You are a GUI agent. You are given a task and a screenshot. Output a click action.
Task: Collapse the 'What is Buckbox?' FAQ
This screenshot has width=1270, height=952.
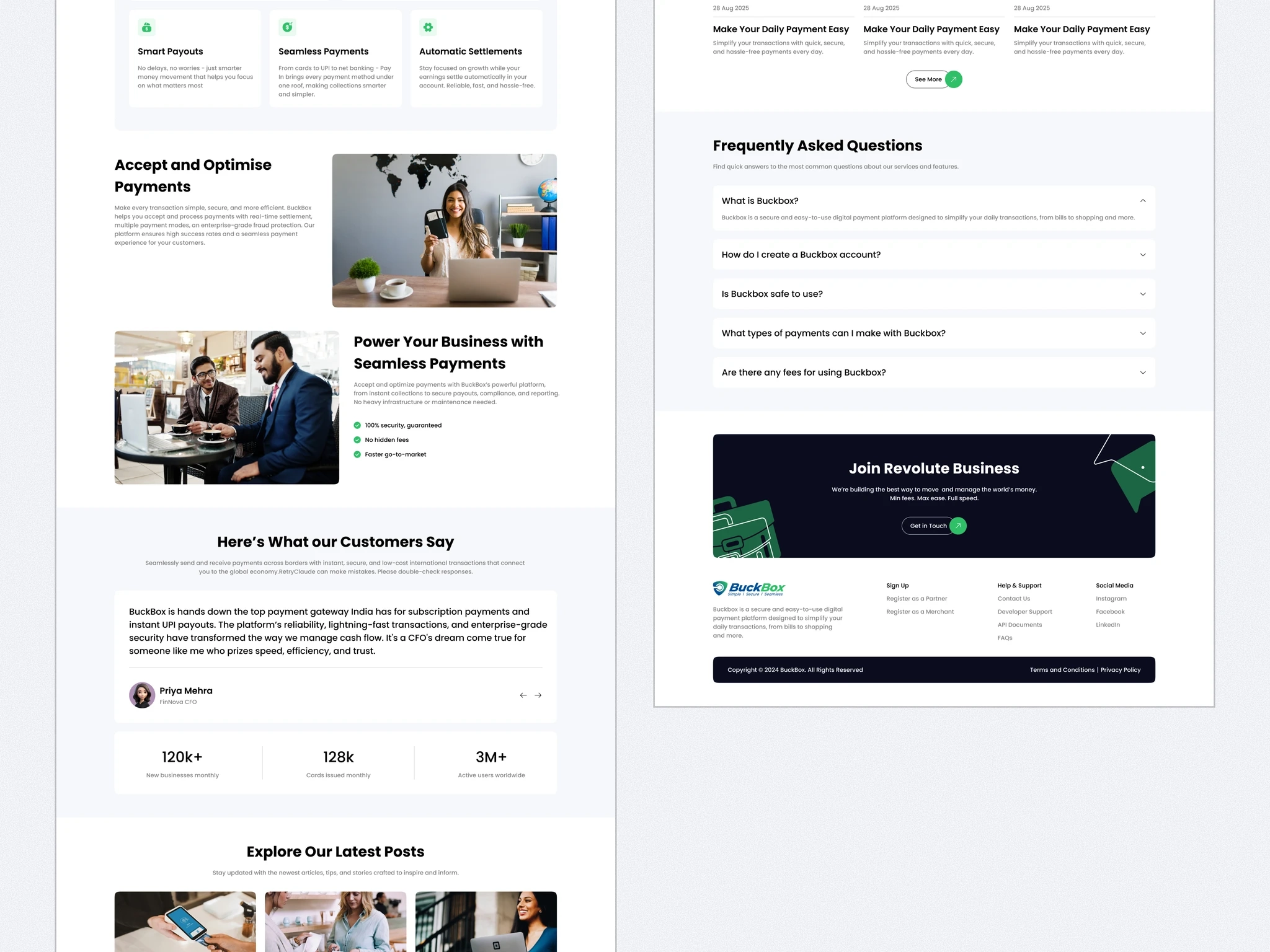(1142, 201)
